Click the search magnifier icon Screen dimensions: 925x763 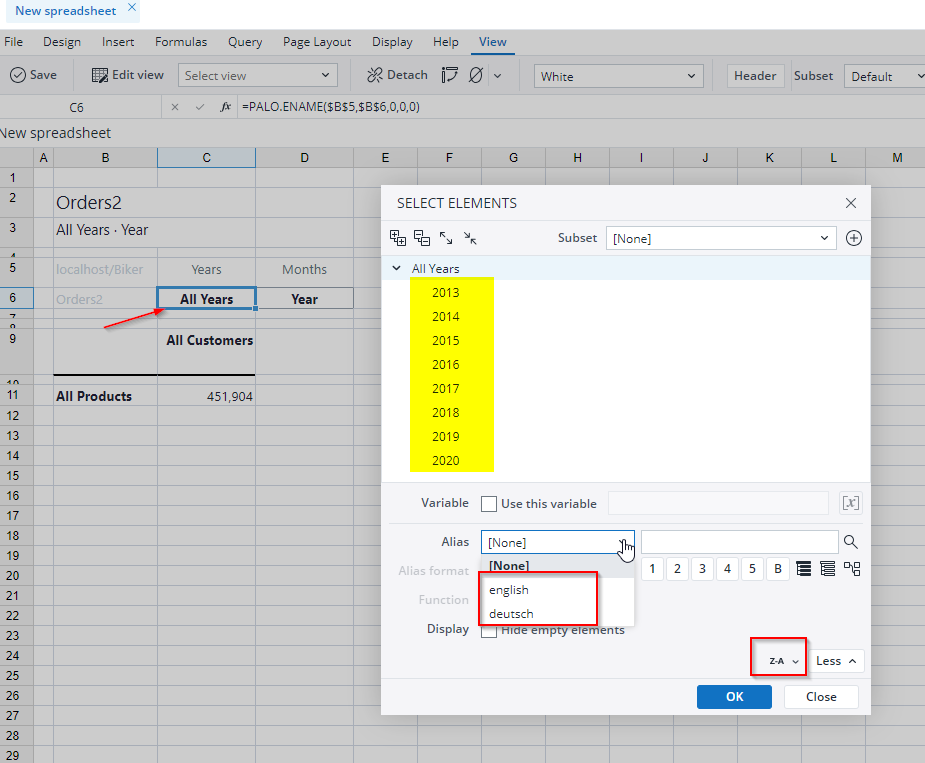coord(851,542)
